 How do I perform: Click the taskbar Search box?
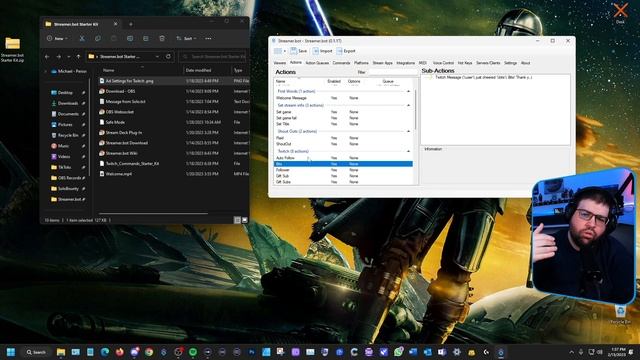tap(36, 352)
